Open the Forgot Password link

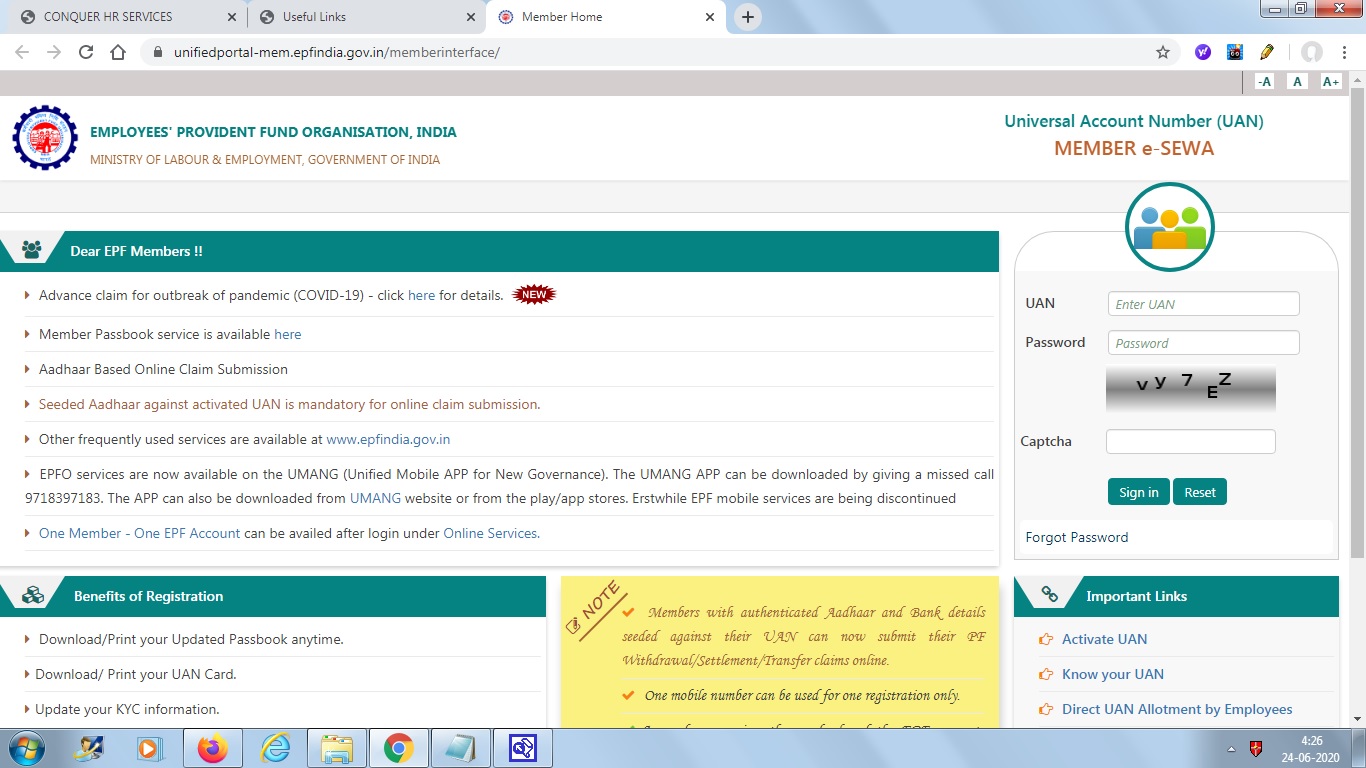1076,537
